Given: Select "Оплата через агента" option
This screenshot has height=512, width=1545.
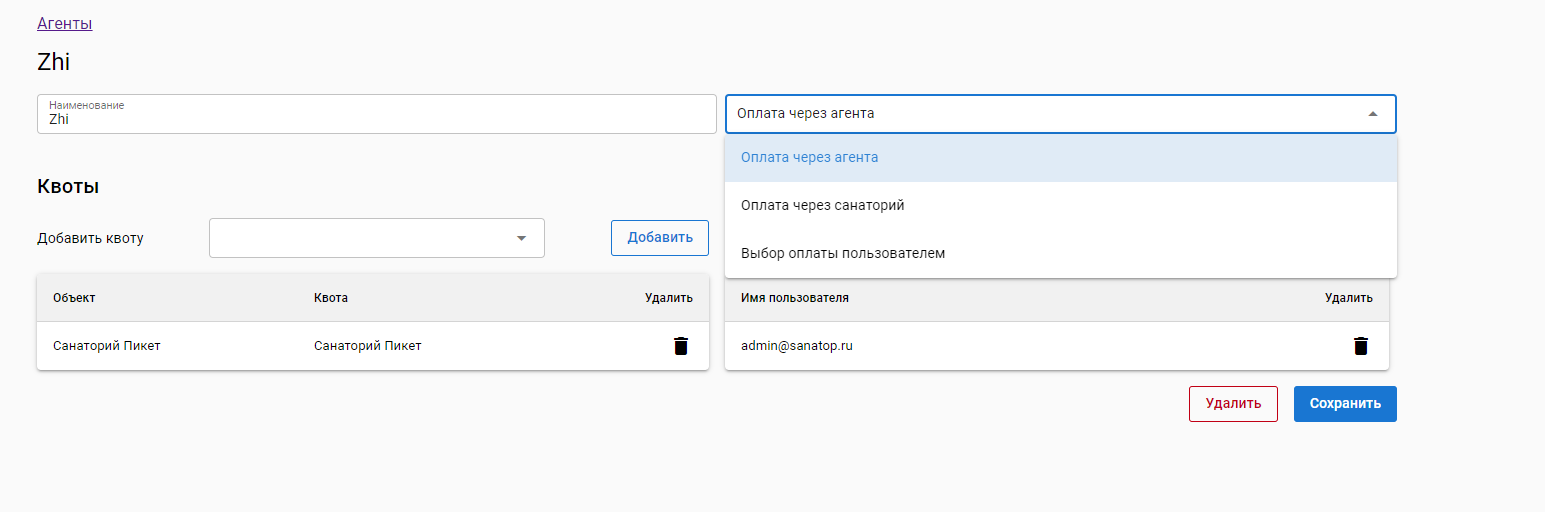Looking at the screenshot, I should (x=809, y=157).
